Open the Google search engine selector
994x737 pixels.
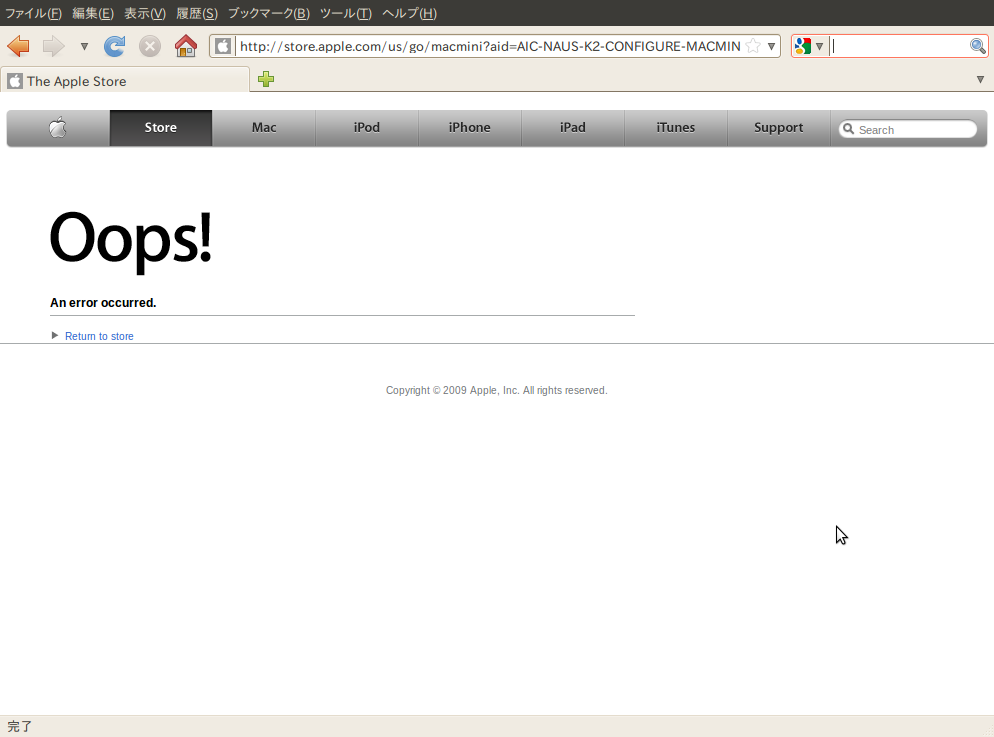click(x=809, y=46)
